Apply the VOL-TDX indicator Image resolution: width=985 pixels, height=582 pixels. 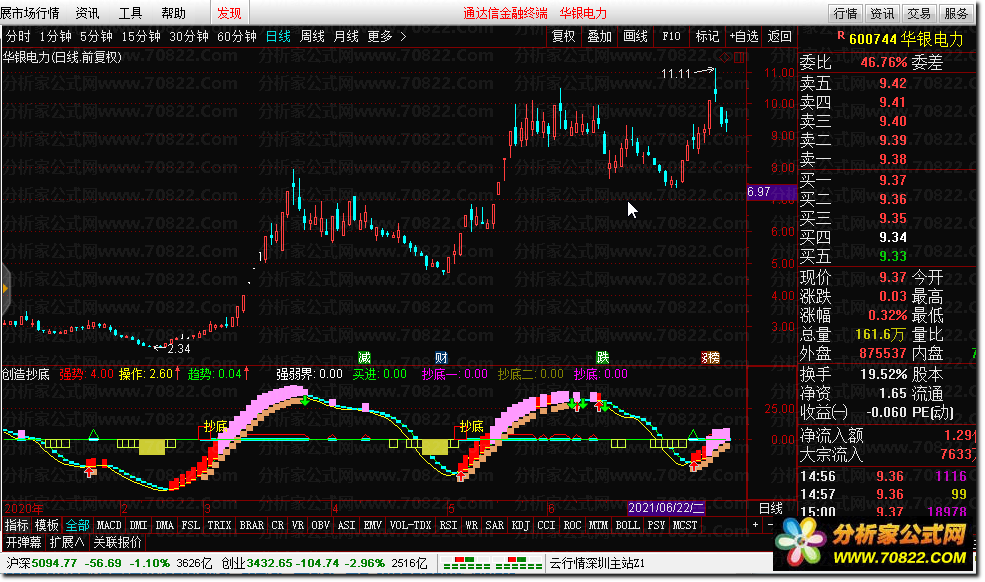click(x=411, y=525)
